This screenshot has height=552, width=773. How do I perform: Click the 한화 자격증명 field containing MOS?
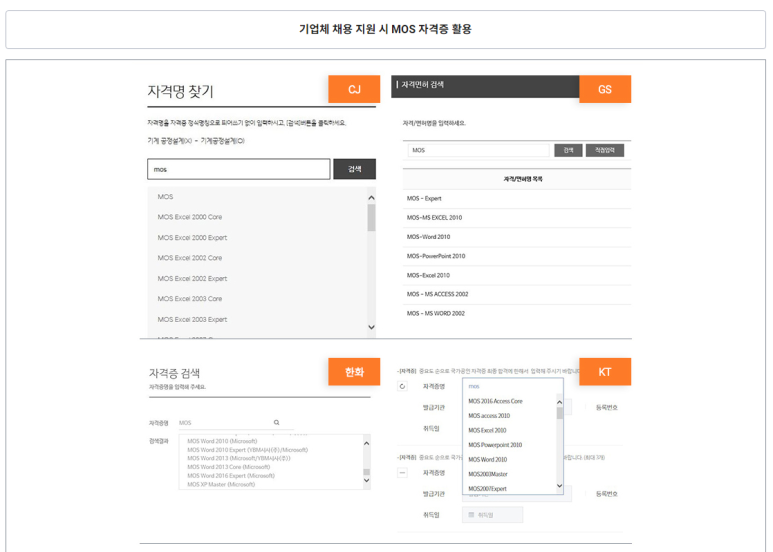tap(236, 423)
